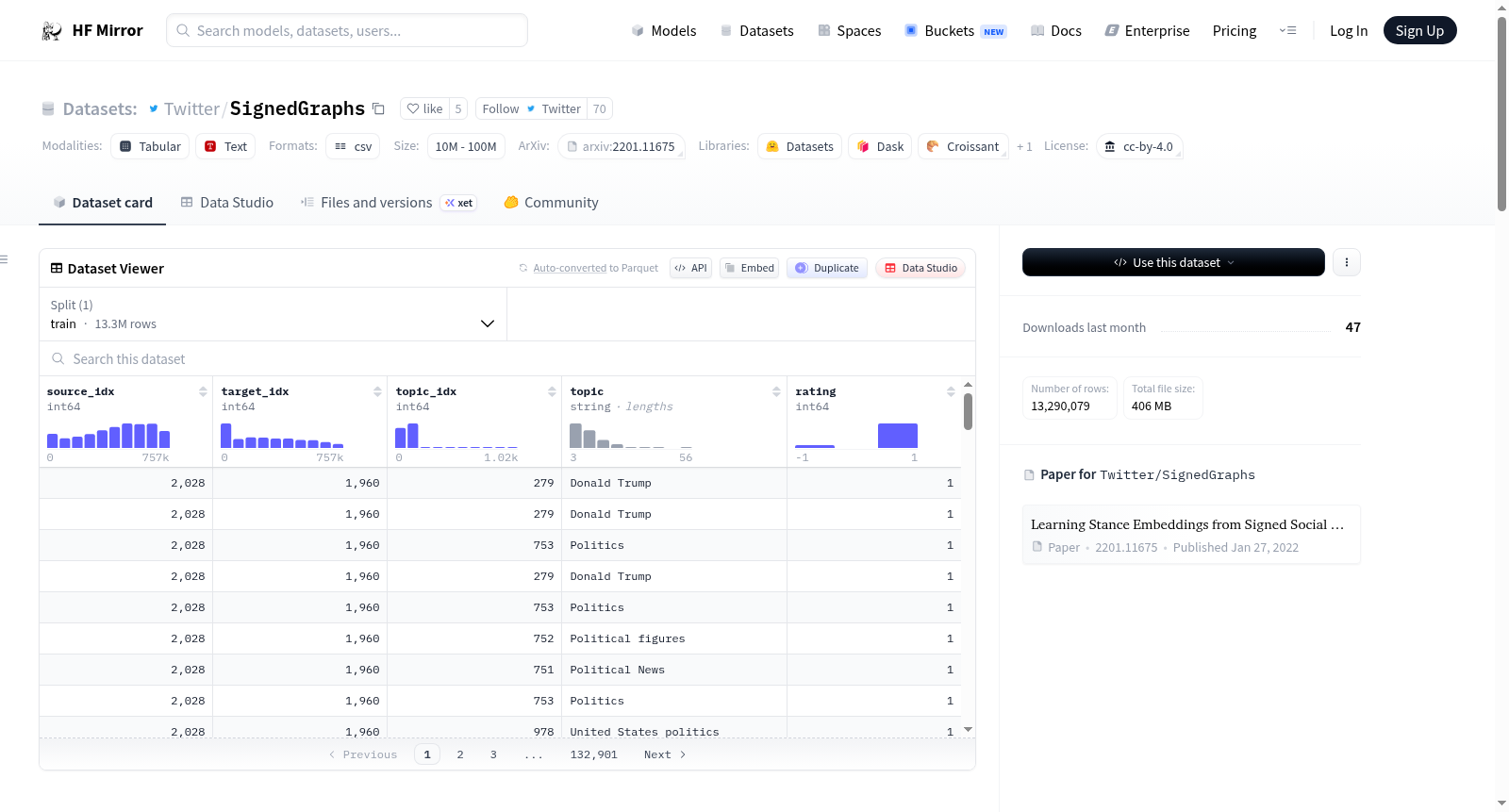This screenshot has height=812, width=1509.
Task: Go to the Community tab
Action: pos(551,203)
